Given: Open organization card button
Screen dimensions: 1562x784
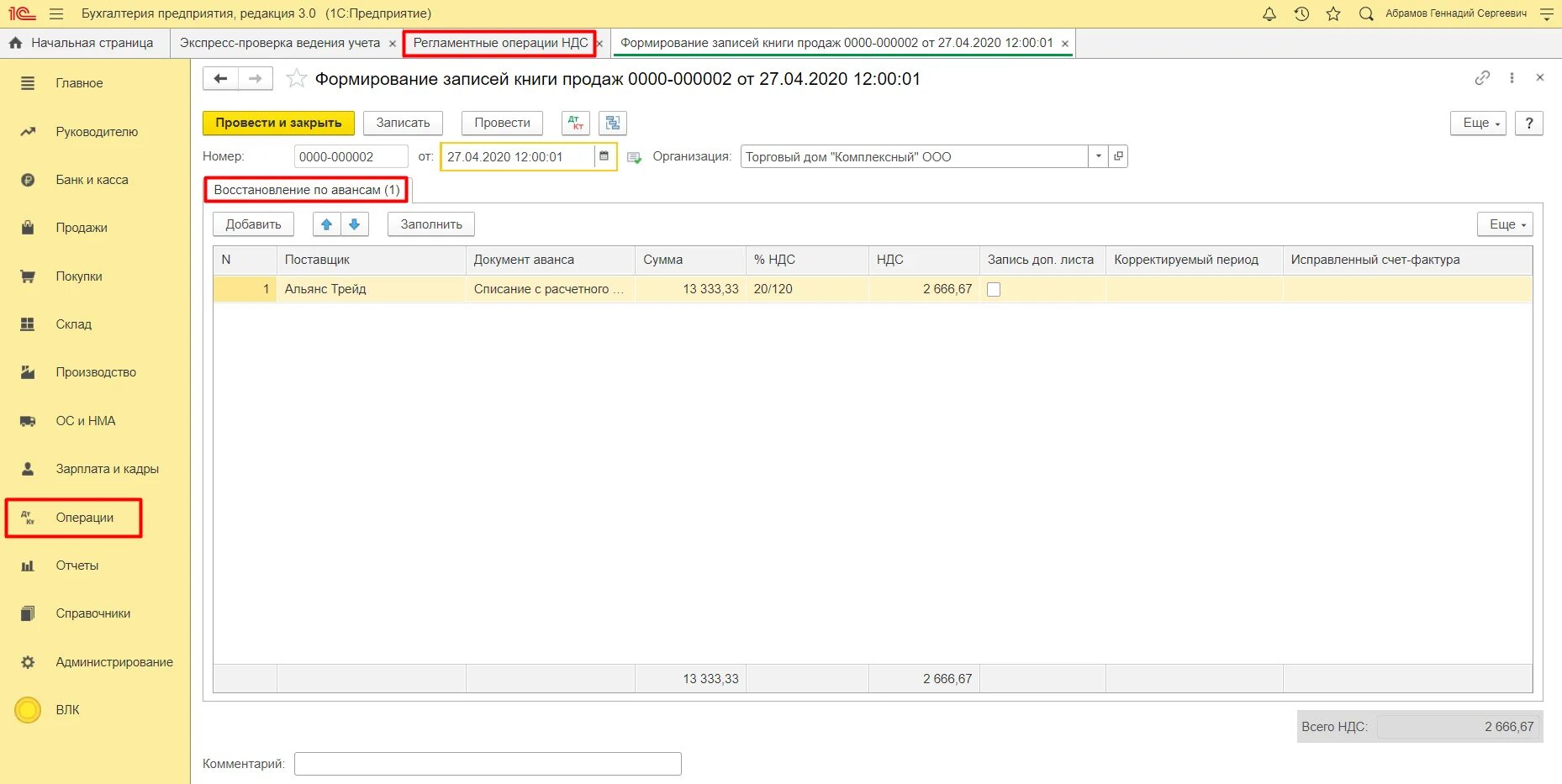Looking at the screenshot, I should (x=1118, y=156).
